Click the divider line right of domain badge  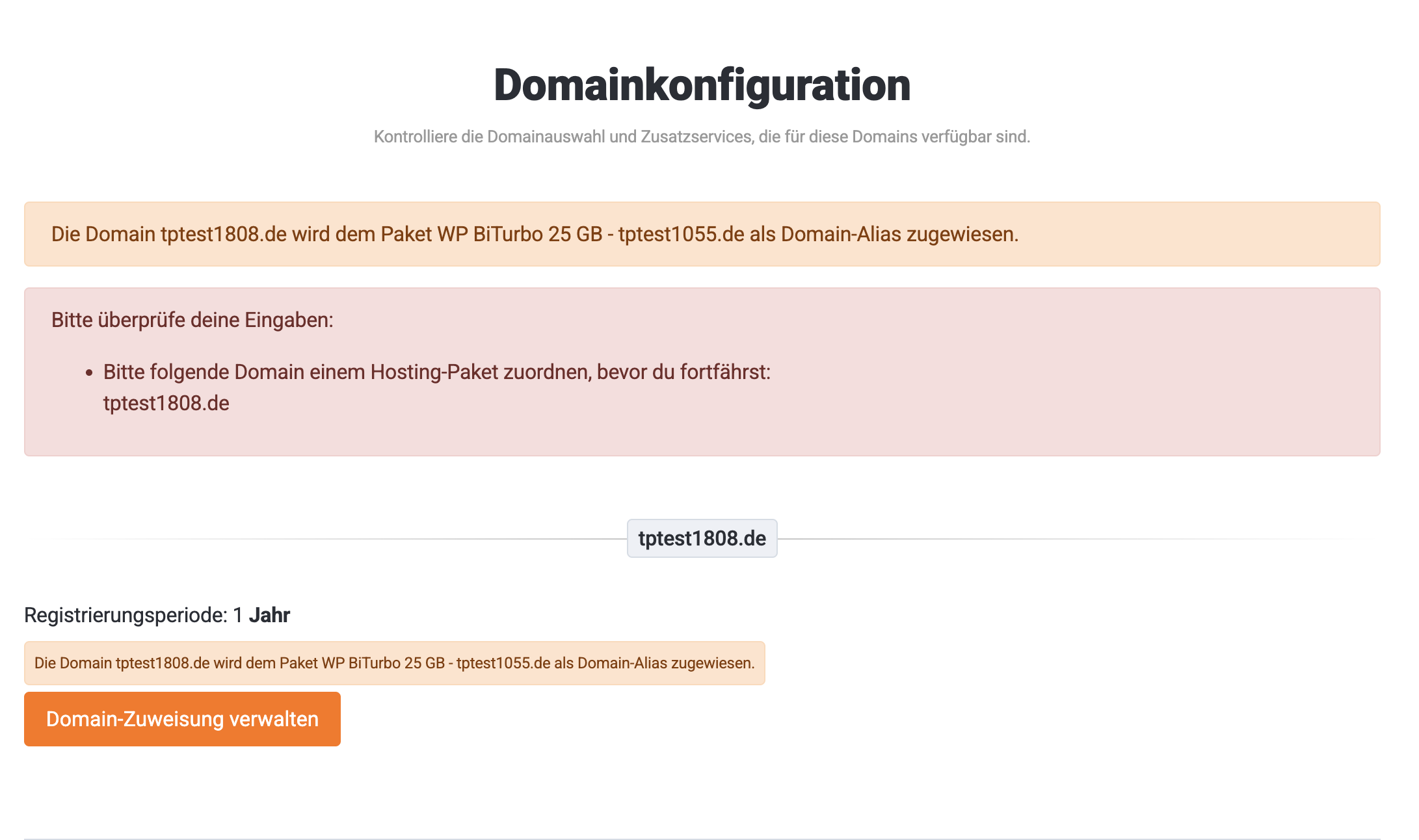point(1073,539)
